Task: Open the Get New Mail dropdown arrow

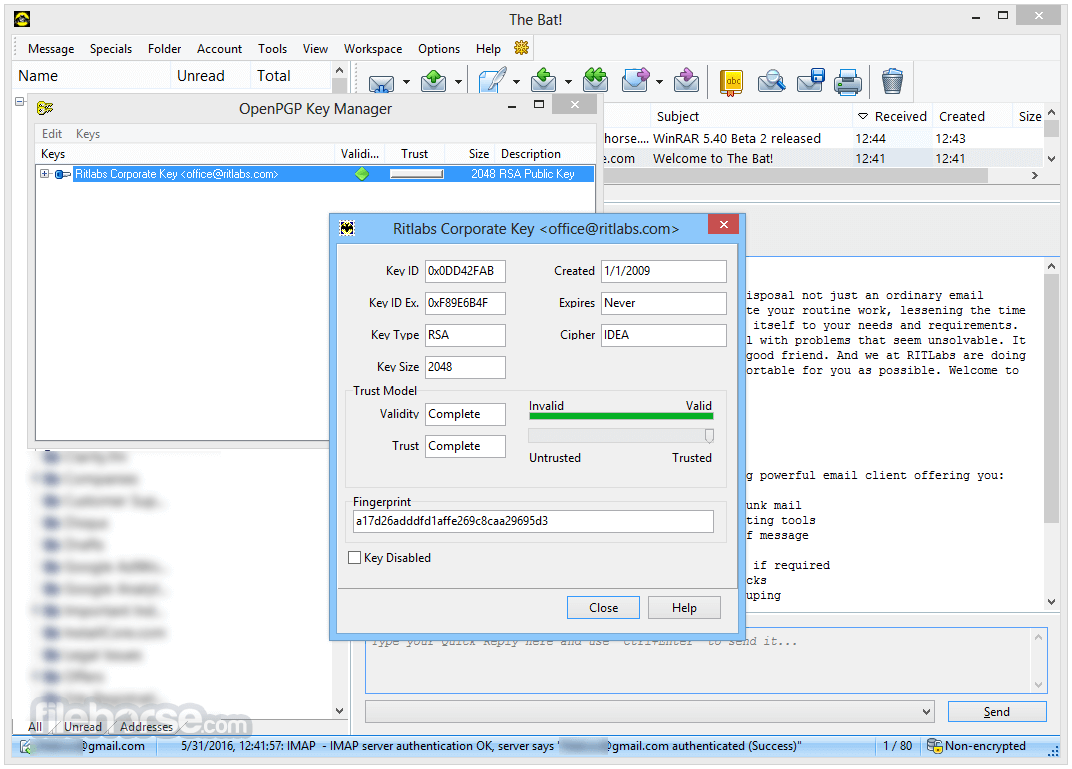Action: coord(406,82)
